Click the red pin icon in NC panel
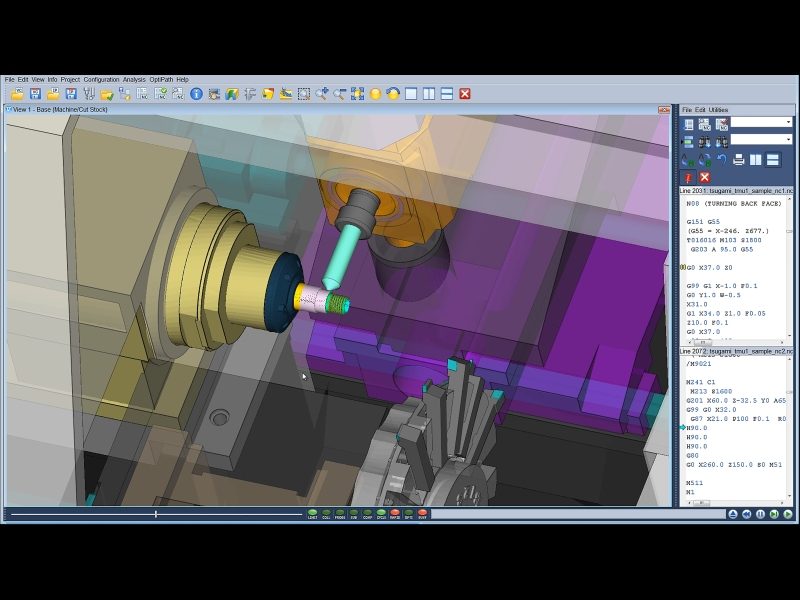The width and height of the screenshot is (800, 600). coord(688,178)
